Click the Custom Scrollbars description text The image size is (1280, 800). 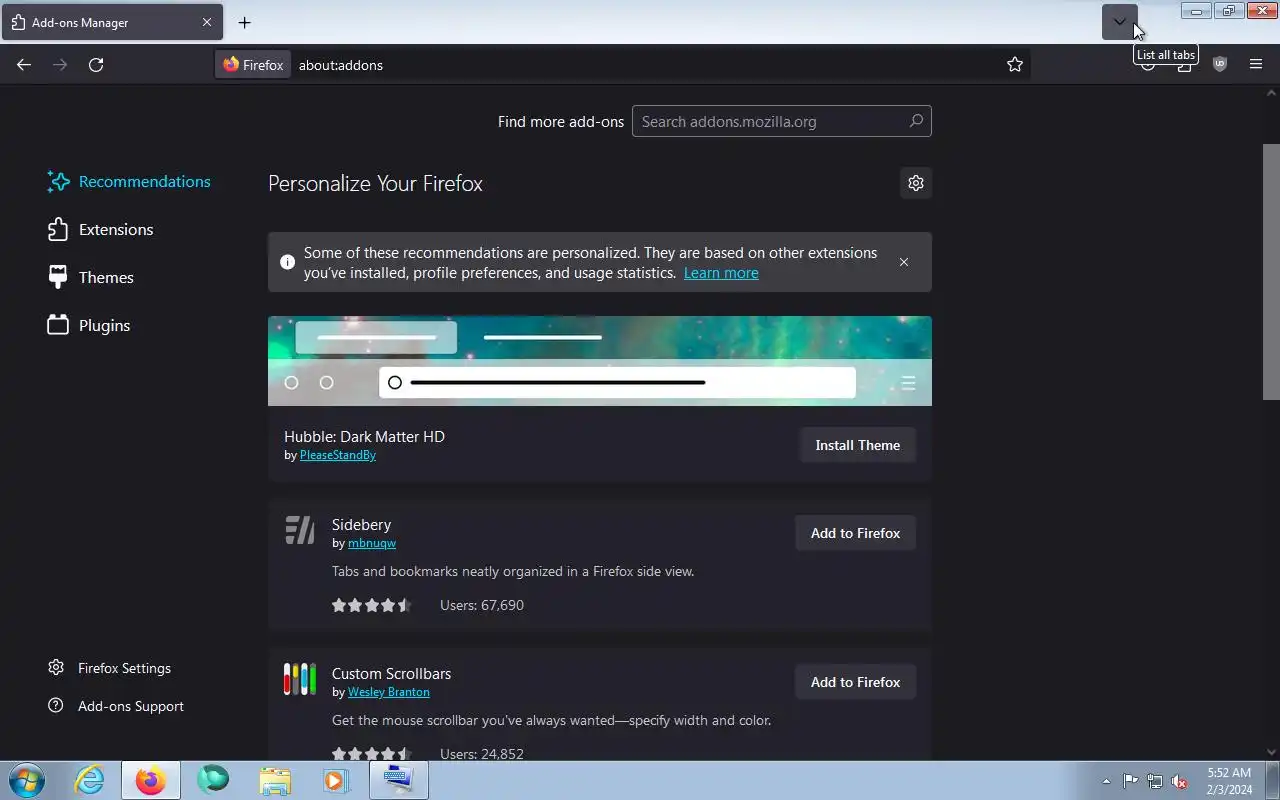point(551,720)
